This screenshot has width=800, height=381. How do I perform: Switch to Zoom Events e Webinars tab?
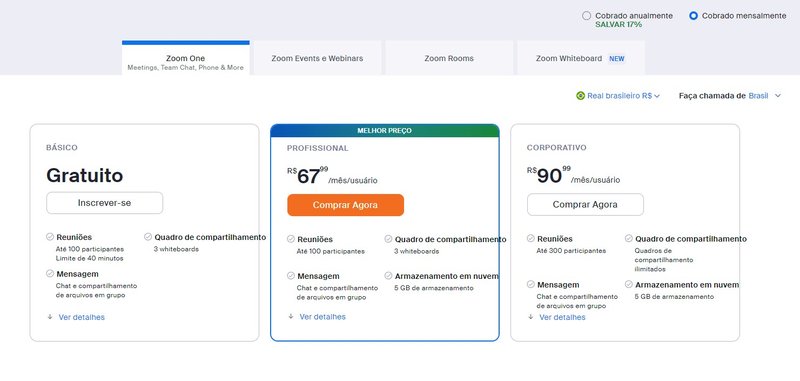click(x=317, y=58)
